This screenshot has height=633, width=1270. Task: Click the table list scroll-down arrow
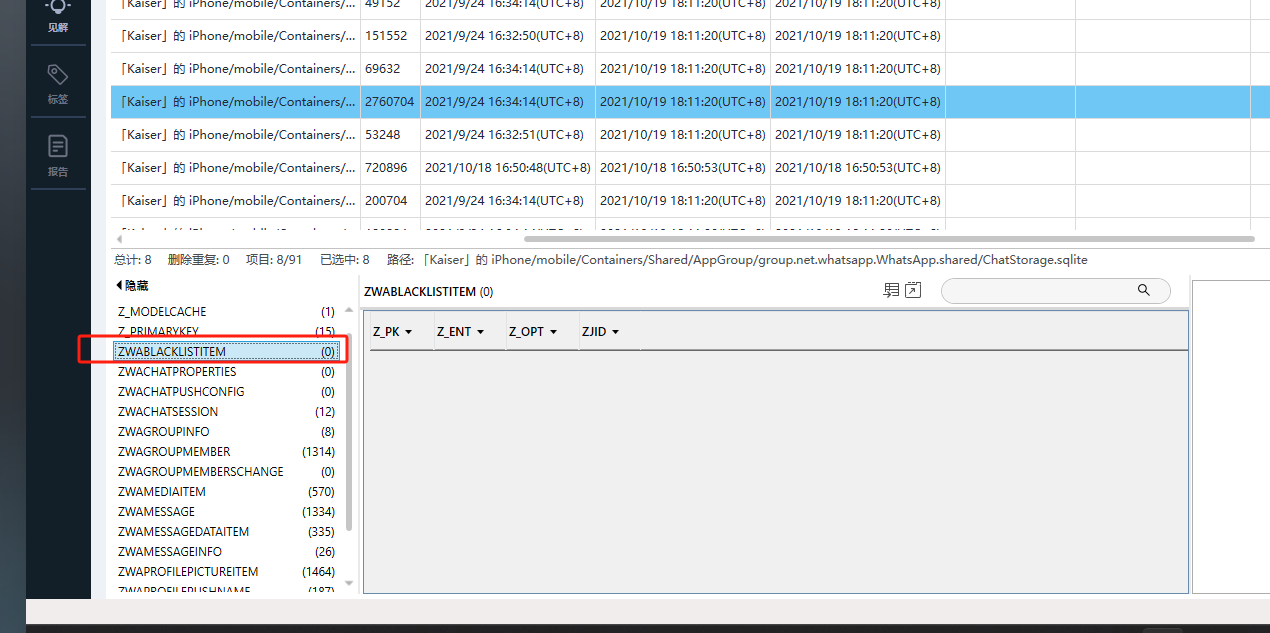349,582
